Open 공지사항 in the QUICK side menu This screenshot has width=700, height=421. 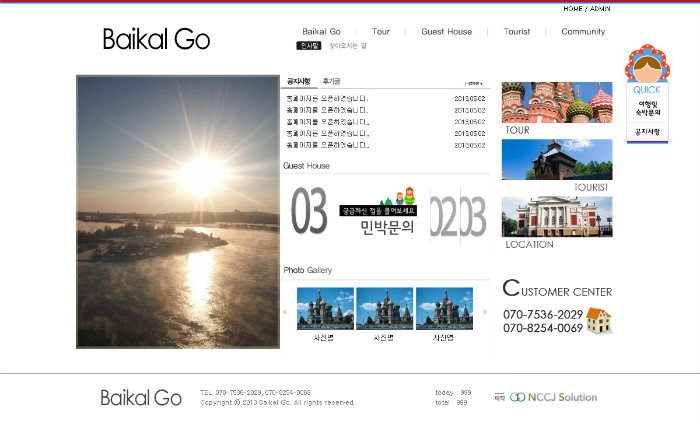click(x=647, y=132)
